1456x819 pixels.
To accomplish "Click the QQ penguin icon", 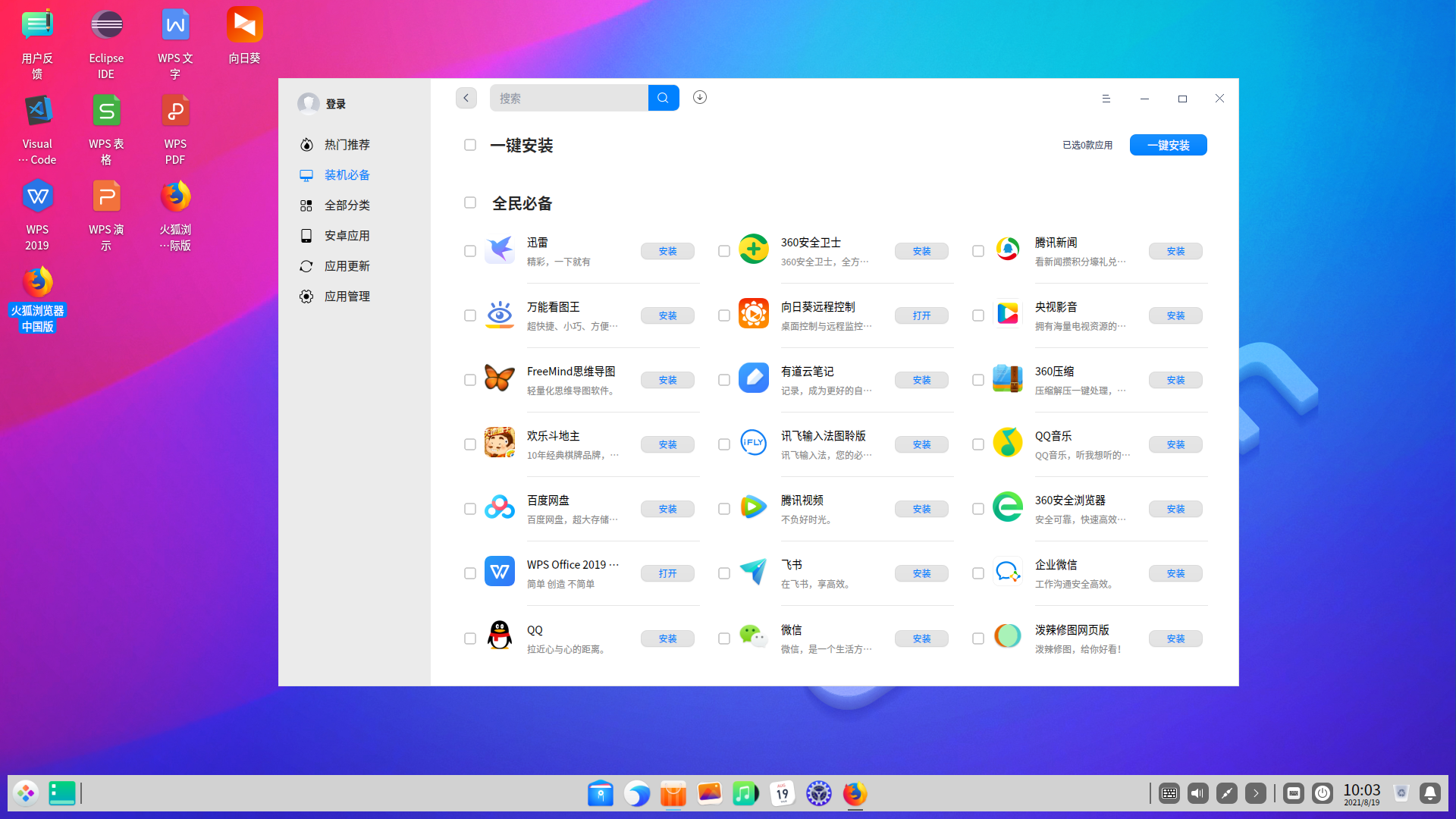I will pos(499,637).
